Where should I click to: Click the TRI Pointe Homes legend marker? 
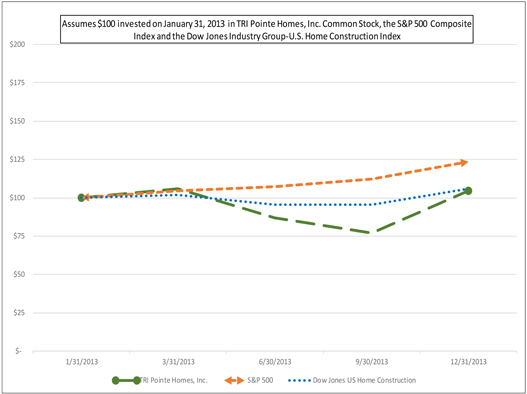coord(126,381)
